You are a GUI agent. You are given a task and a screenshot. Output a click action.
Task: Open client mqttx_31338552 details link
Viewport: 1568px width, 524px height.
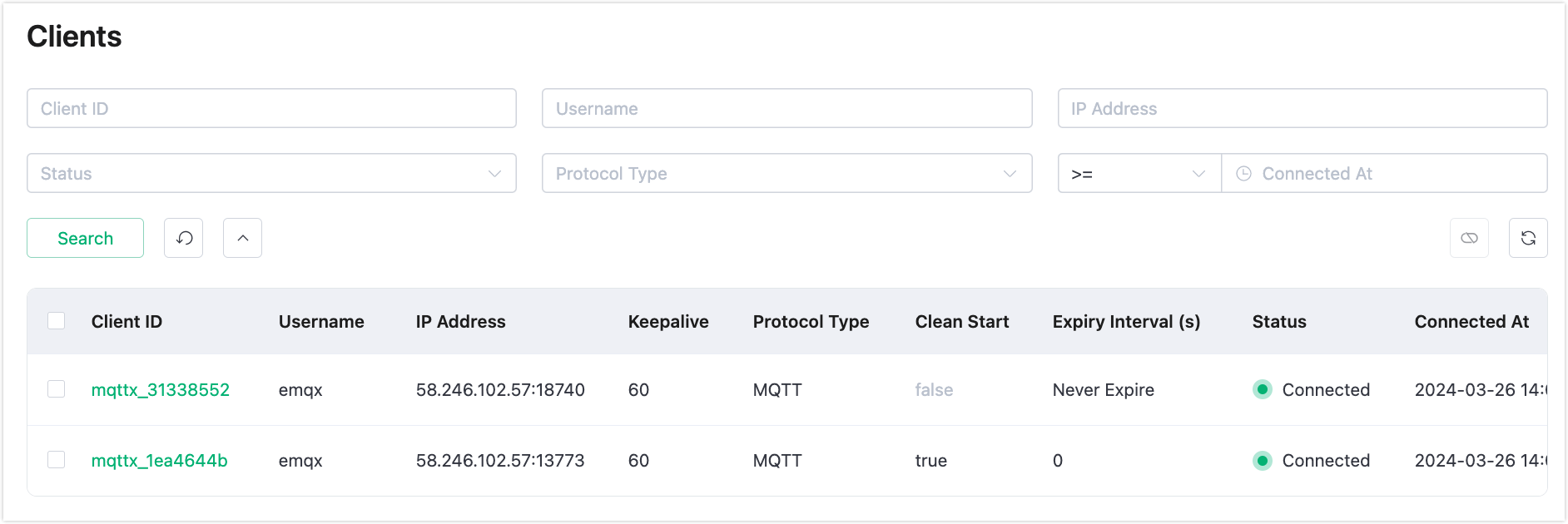[x=161, y=390]
